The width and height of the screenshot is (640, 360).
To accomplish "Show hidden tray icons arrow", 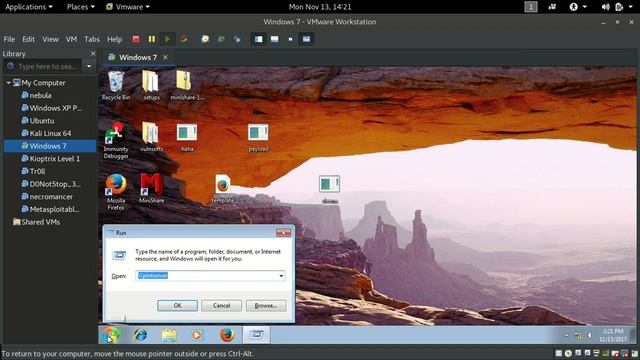I will pyautogui.click(x=567, y=336).
